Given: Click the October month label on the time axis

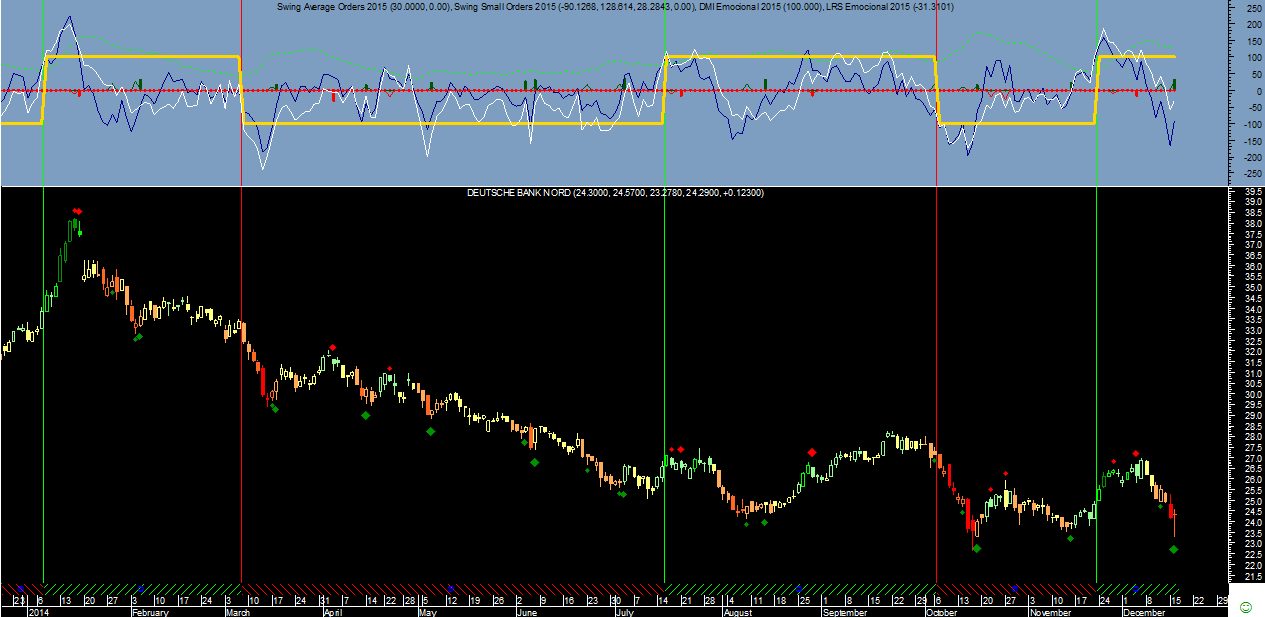Looking at the screenshot, I should [x=941, y=611].
